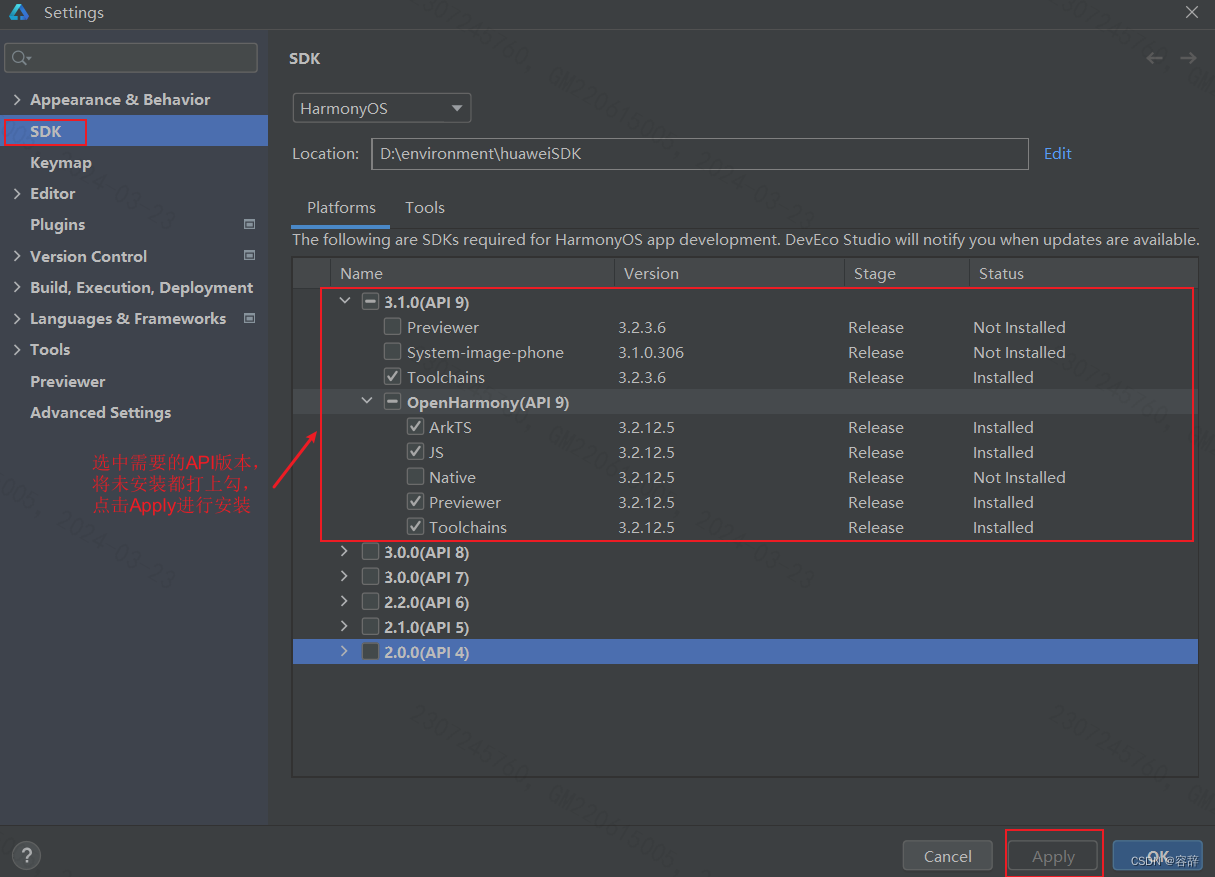1215x877 pixels.
Task: Switch to the Platforms tab
Action: tap(341, 208)
